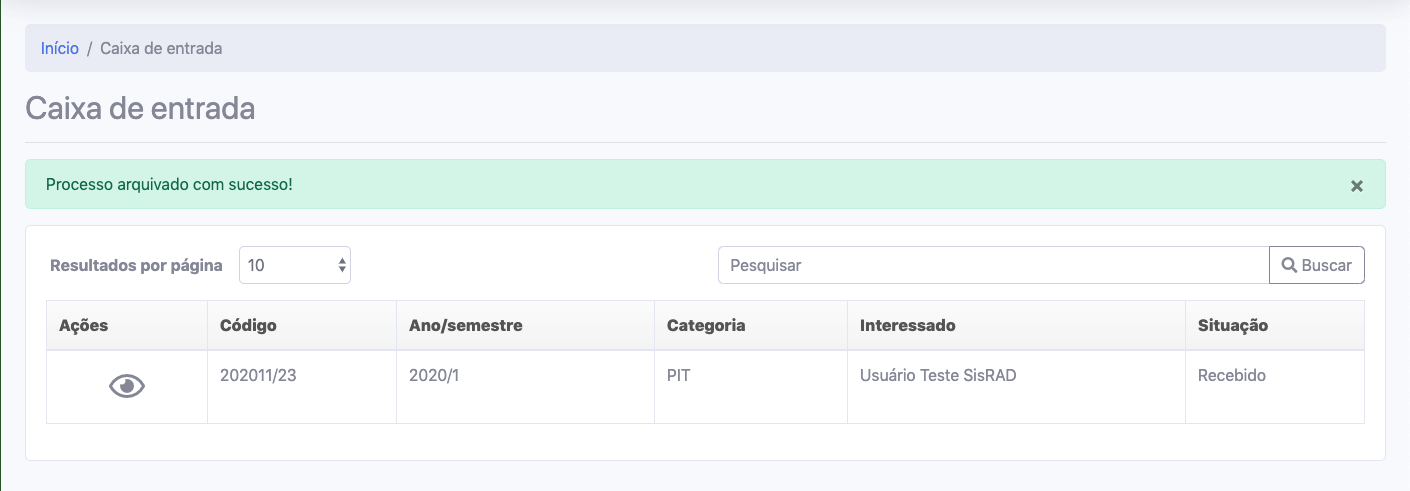Select the Recebido status cell
Viewport: 1410px width, 491px height.
point(1232,376)
